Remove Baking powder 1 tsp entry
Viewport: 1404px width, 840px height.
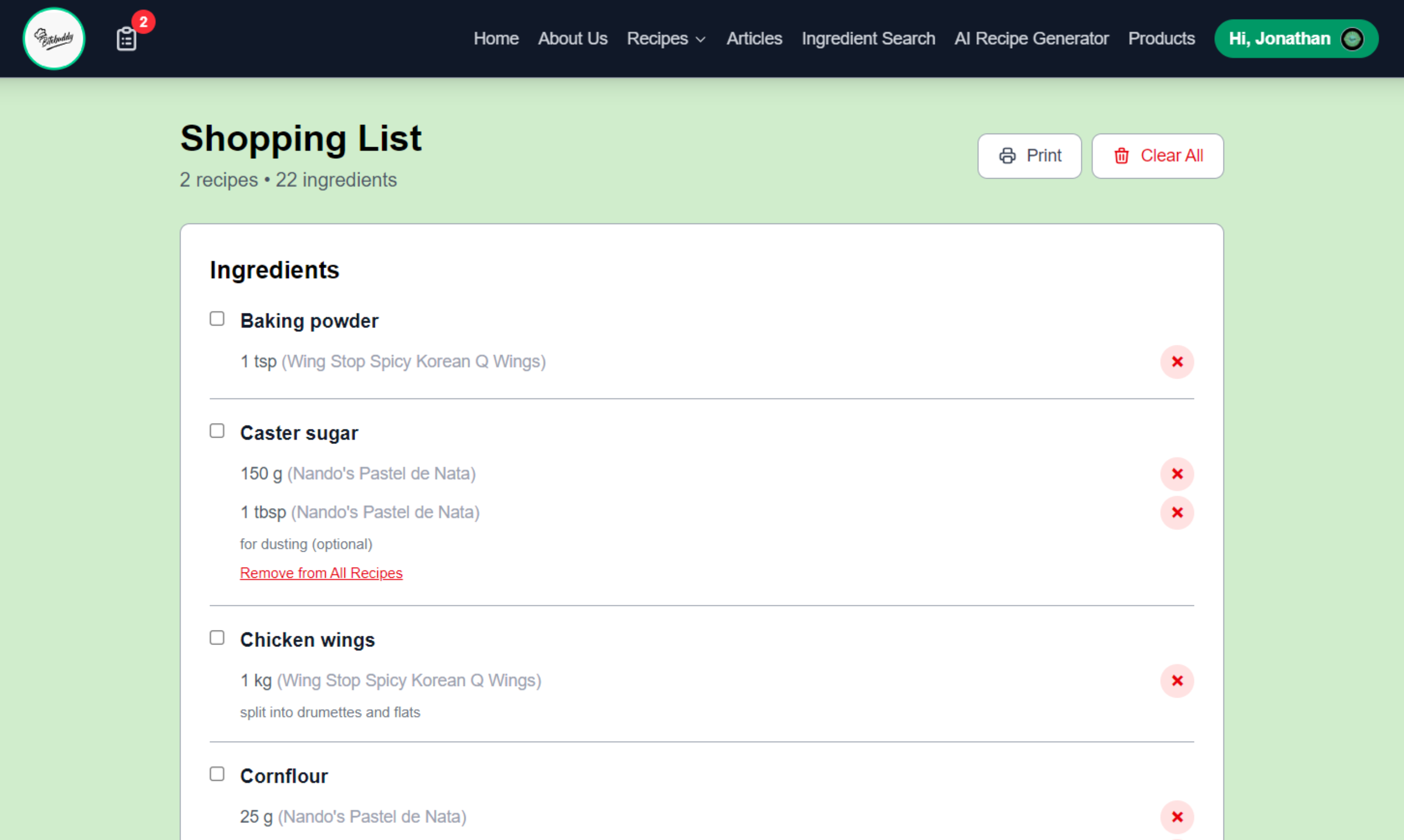click(x=1176, y=362)
